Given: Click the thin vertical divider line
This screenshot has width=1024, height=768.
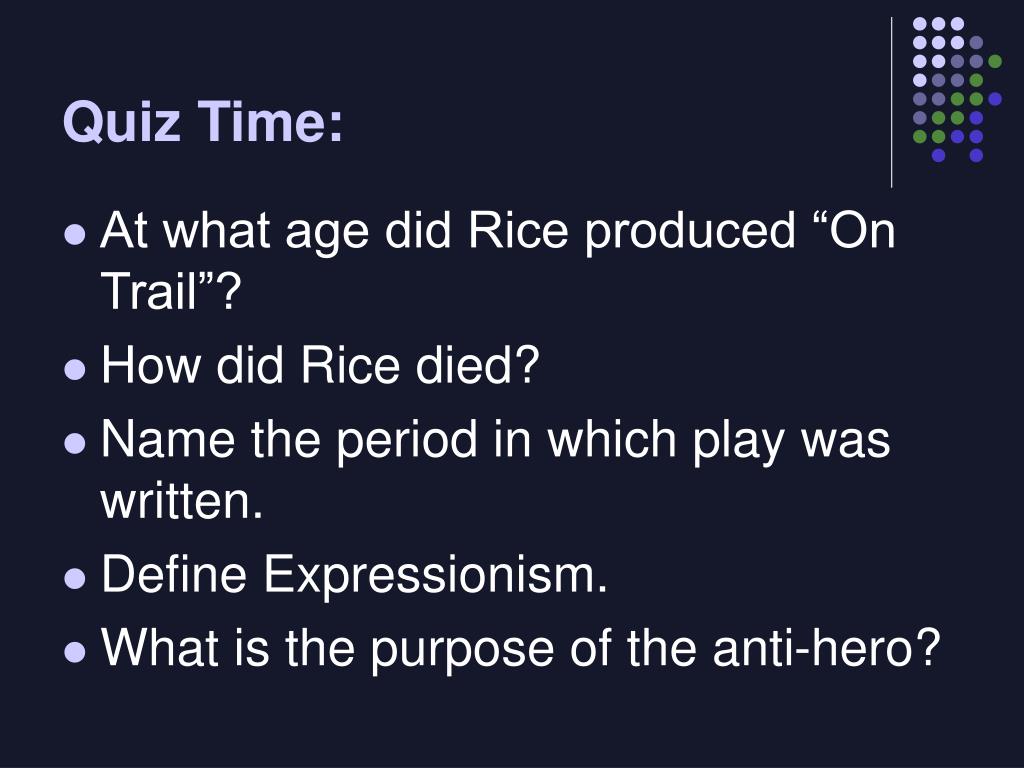Looking at the screenshot, I should (891, 103).
